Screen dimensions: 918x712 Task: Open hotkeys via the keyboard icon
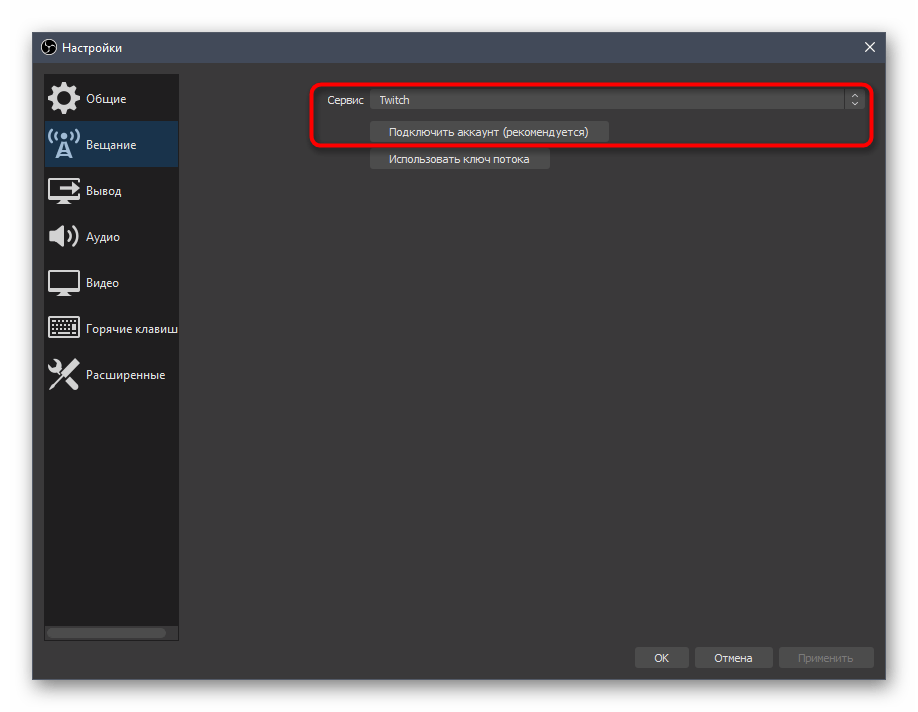(64, 328)
